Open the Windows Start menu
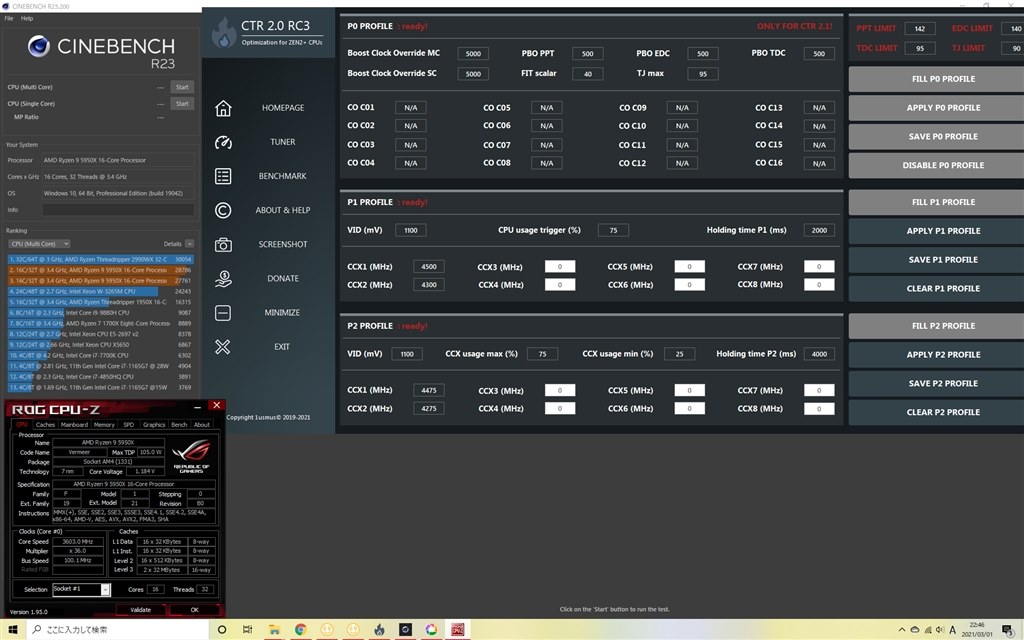1024x640 pixels. (x=12, y=630)
